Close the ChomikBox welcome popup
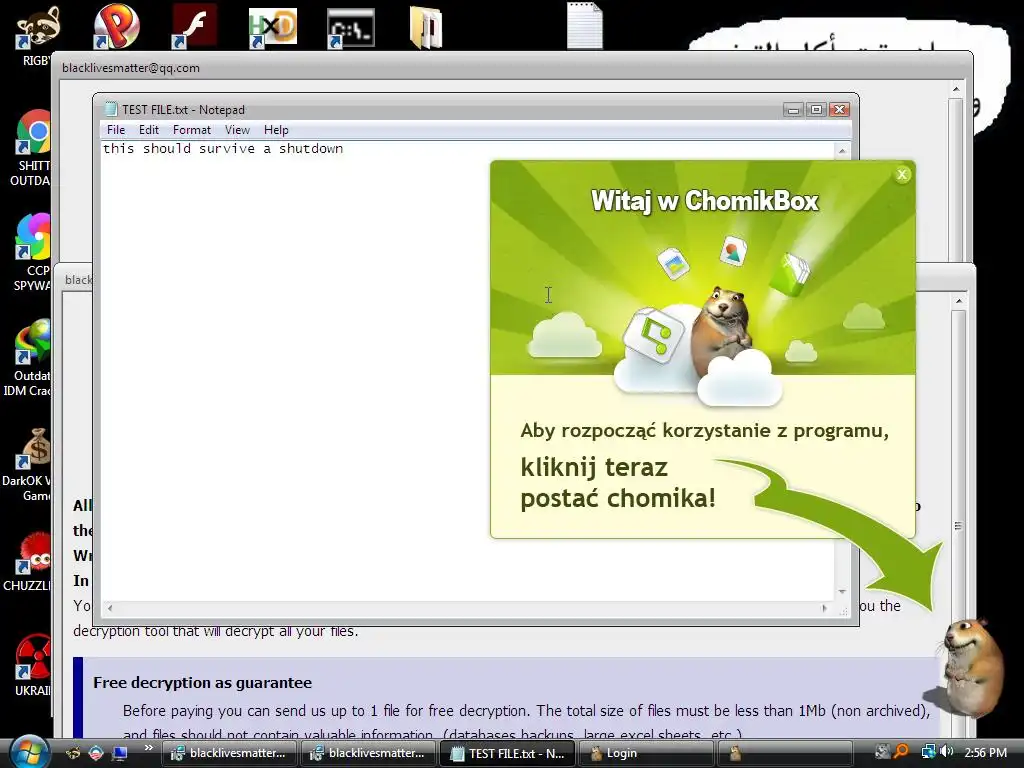 pyautogui.click(x=902, y=174)
